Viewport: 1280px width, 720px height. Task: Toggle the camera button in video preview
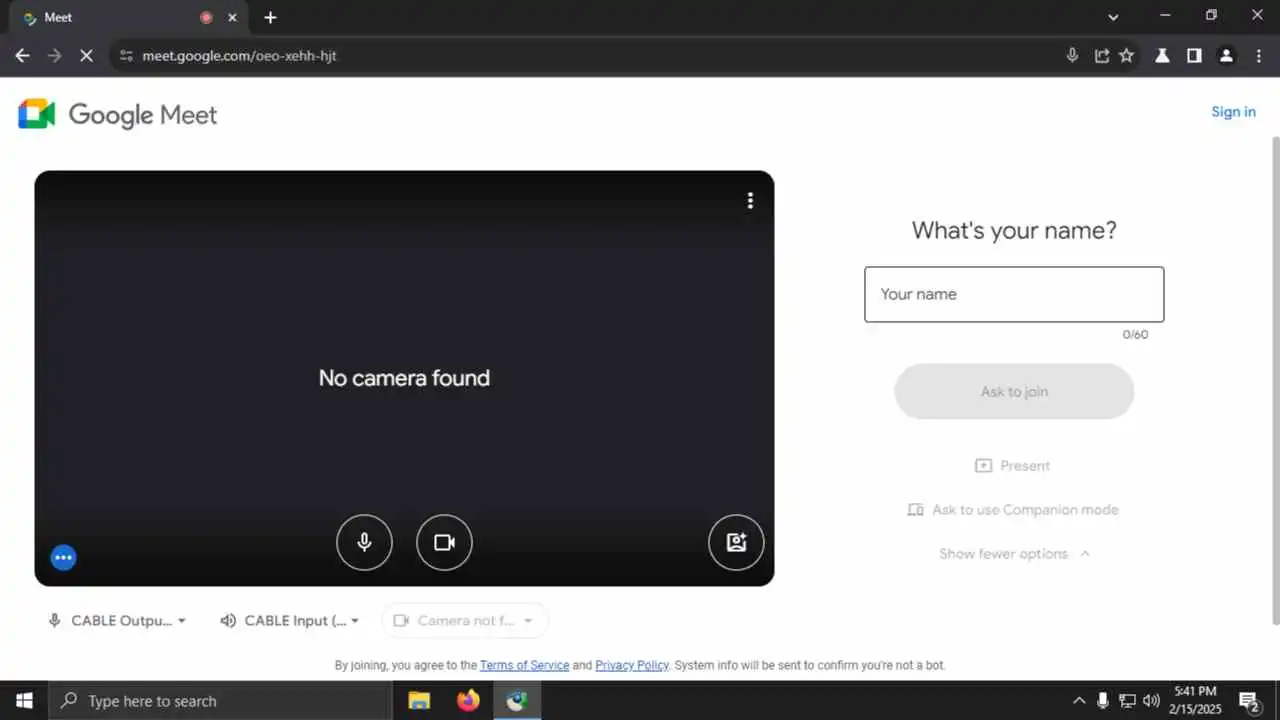(444, 542)
